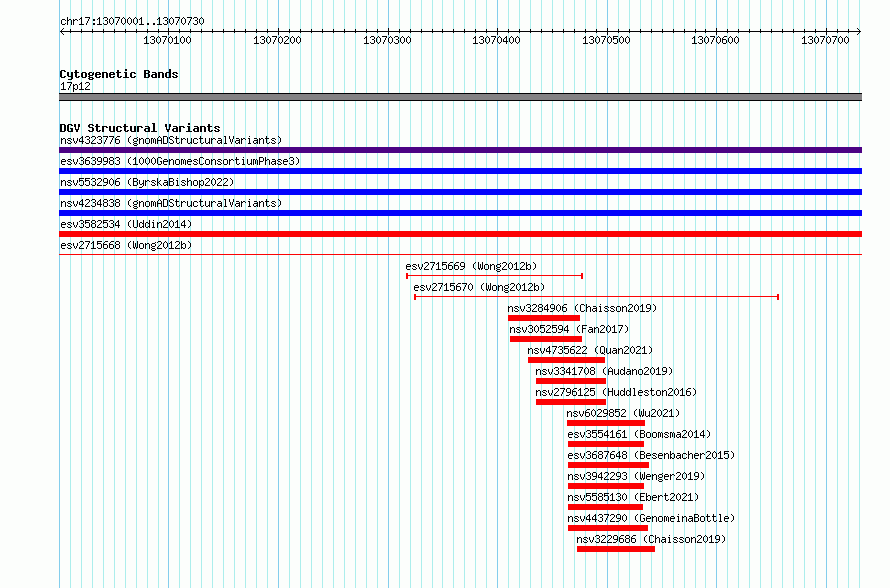Open esv2715669 Wong2012b label
This screenshot has height=588, width=890.
(471, 266)
